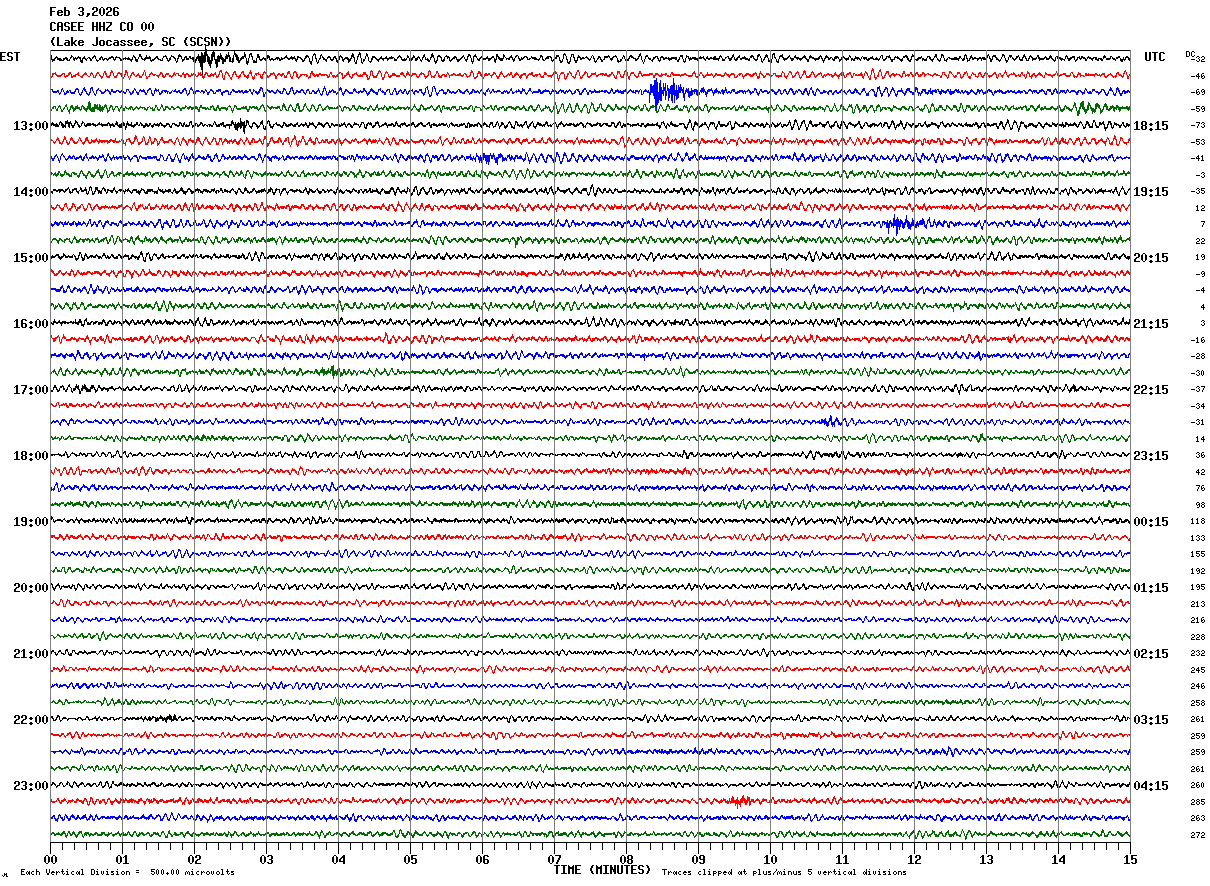Screen dimensions: 1210x886
Task: Click the DC offset value '228'
Action: click(1198, 637)
